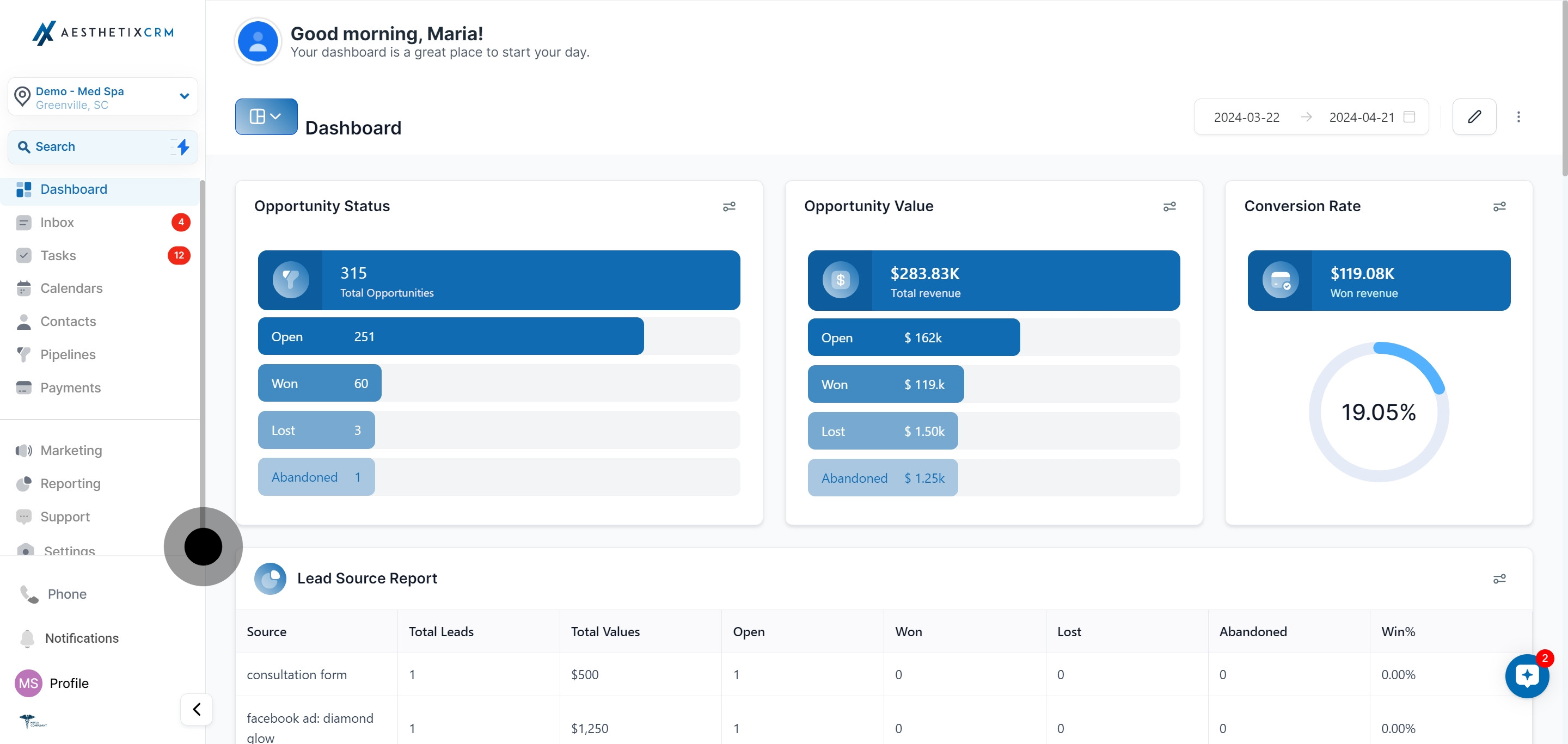The height and width of the screenshot is (744, 1568).
Task: Open the dashboard layout switcher dropdown
Action: pos(266,117)
